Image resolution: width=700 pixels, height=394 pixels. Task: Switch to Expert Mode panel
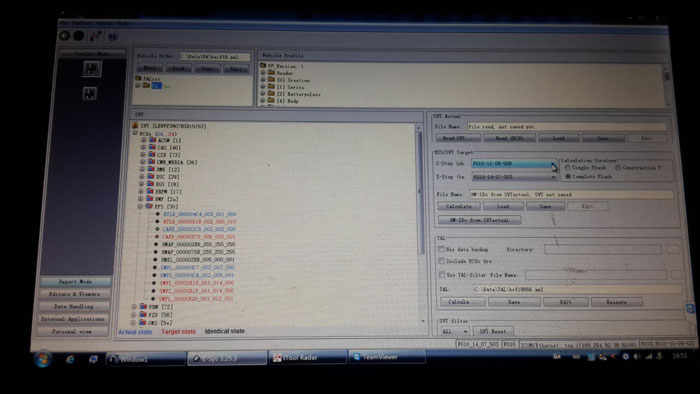tap(75, 282)
